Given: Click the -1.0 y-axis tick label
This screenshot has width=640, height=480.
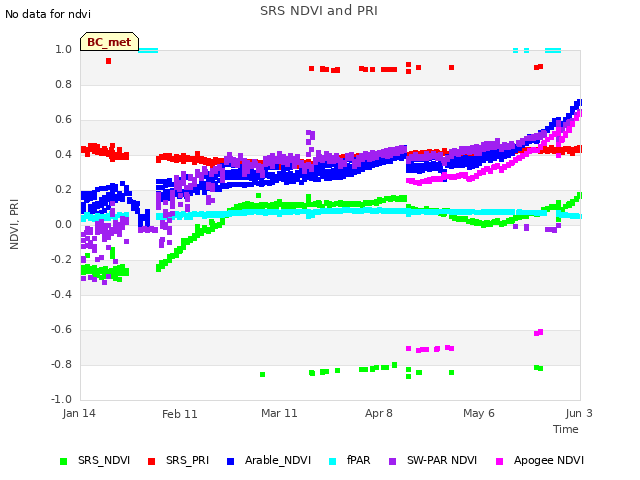Looking at the screenshot, I should tap(62, 399).
